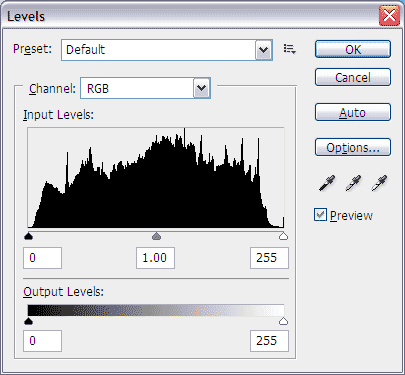Open the Preset dropdown arrow
Screen dimensions: 405x375
coord(263,50)
